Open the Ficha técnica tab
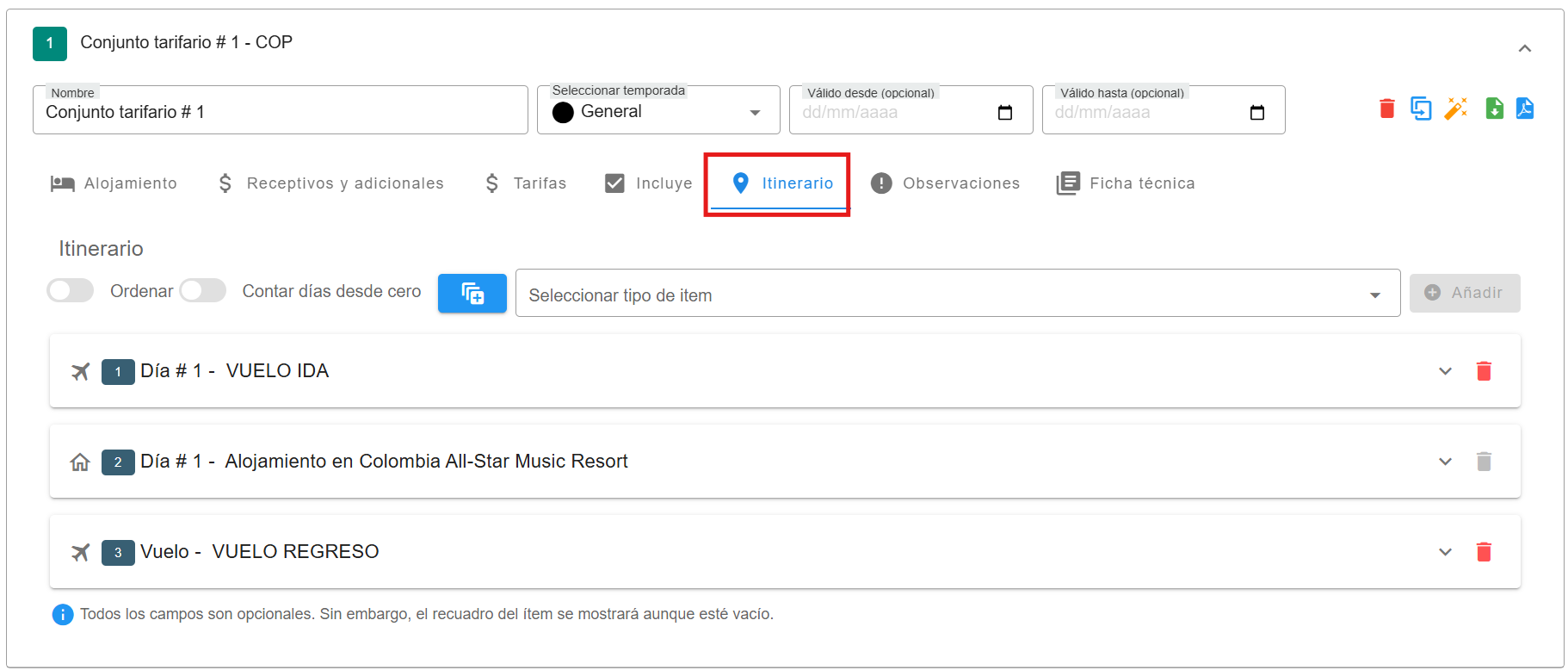1568x670 pixels. 1126,183
